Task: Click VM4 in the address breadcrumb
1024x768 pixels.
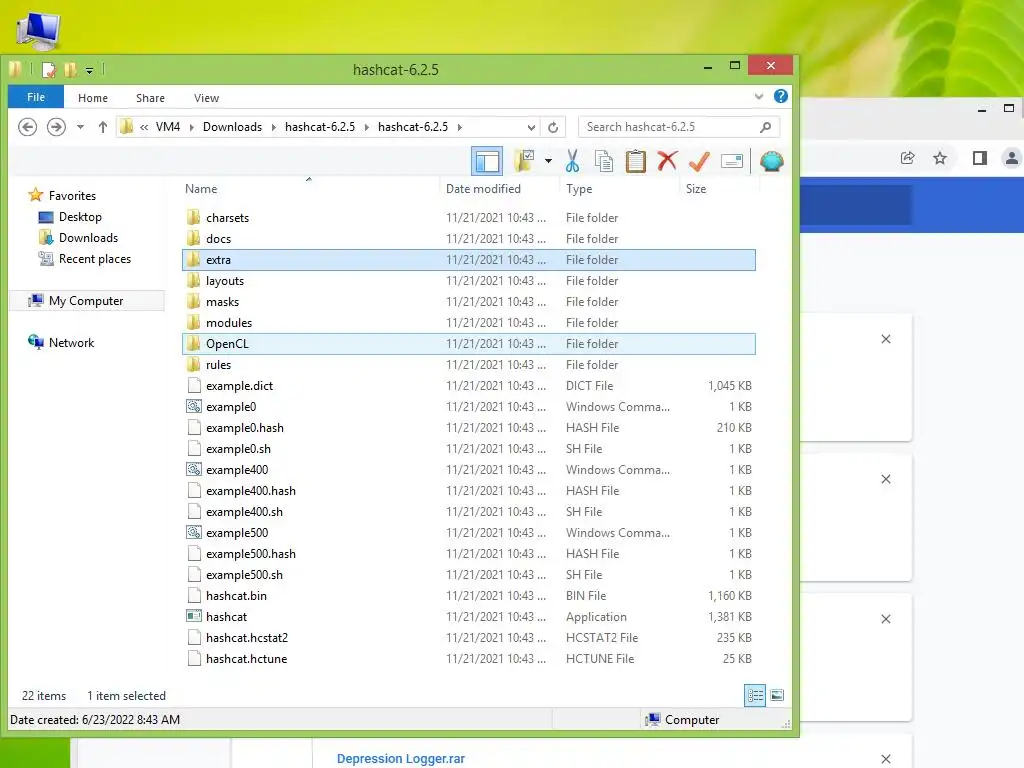Action: (168, 127)
